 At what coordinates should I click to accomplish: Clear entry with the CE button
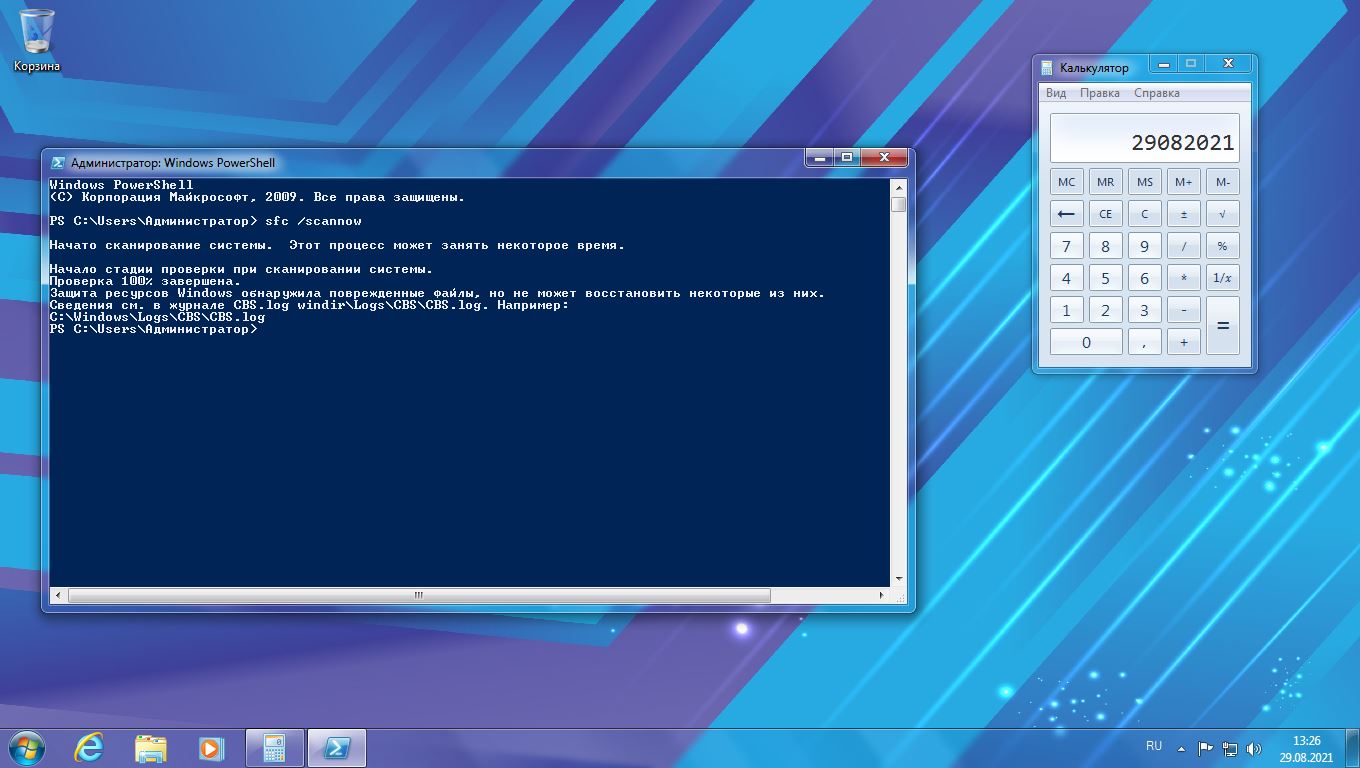pos(1105,214)
